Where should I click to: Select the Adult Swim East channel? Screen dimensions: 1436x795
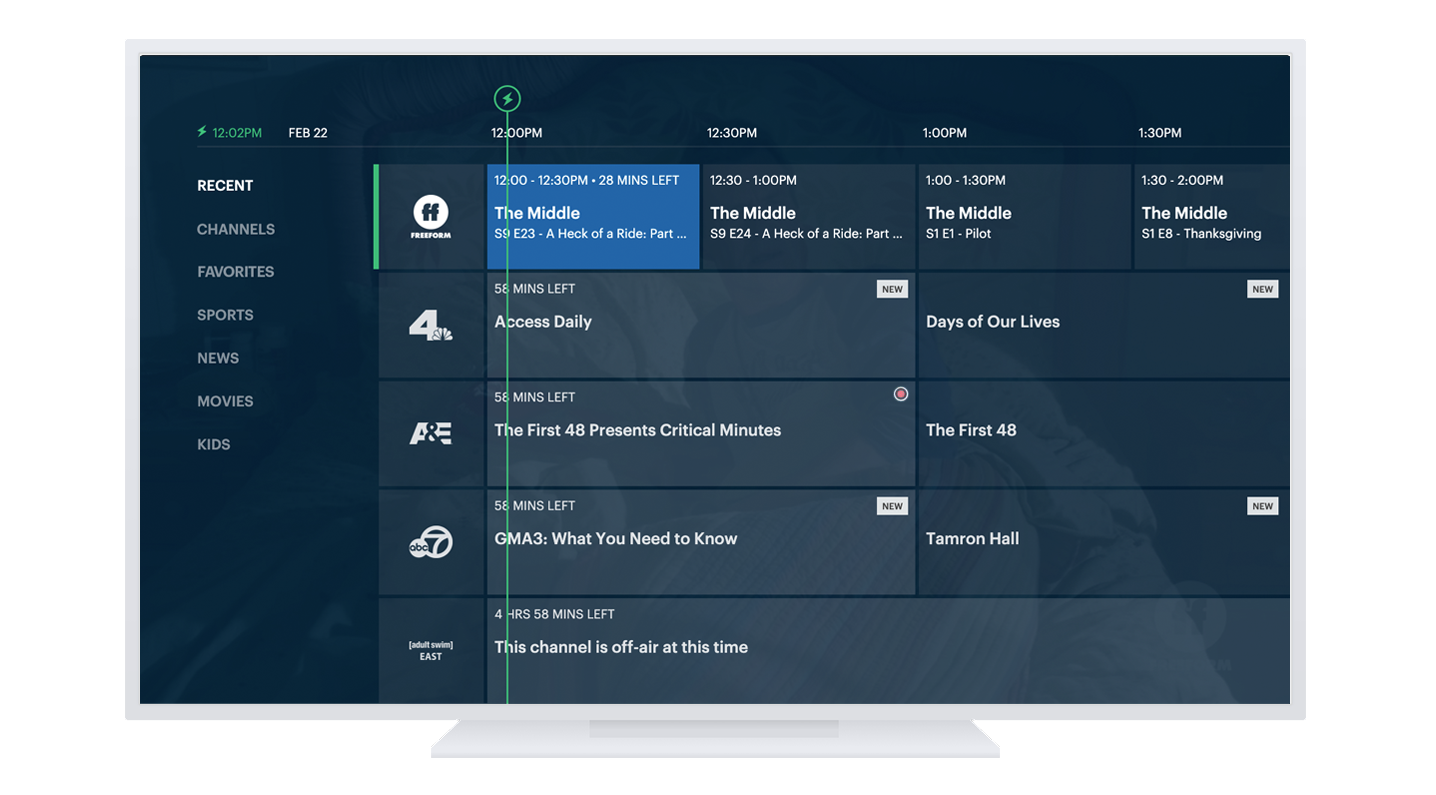[x=431, y=650]
